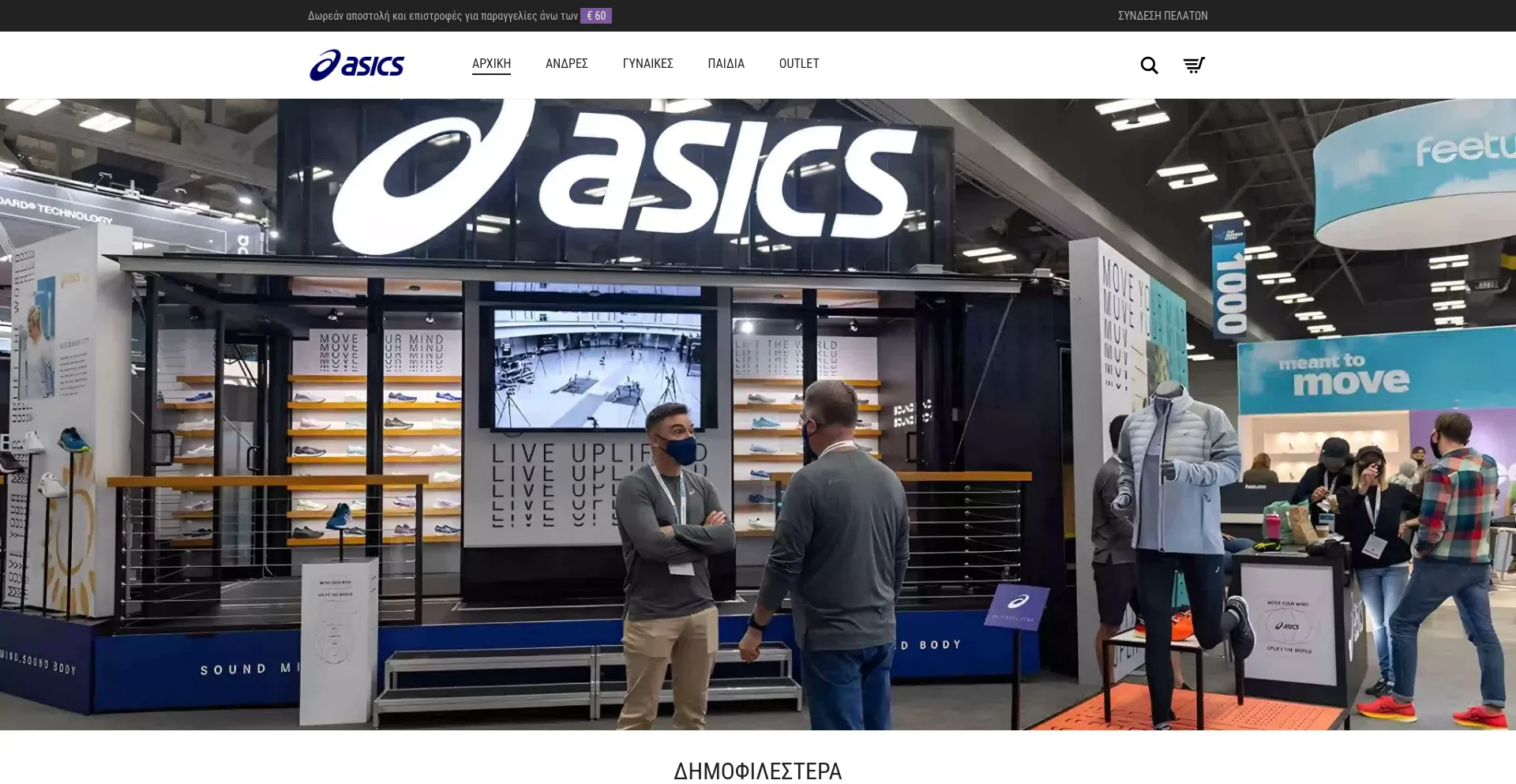Open the ΓΥΝΑΙΚΕΣ menu
The width and height of the screenshot is (1516, 784).
(x=647, y=64)
